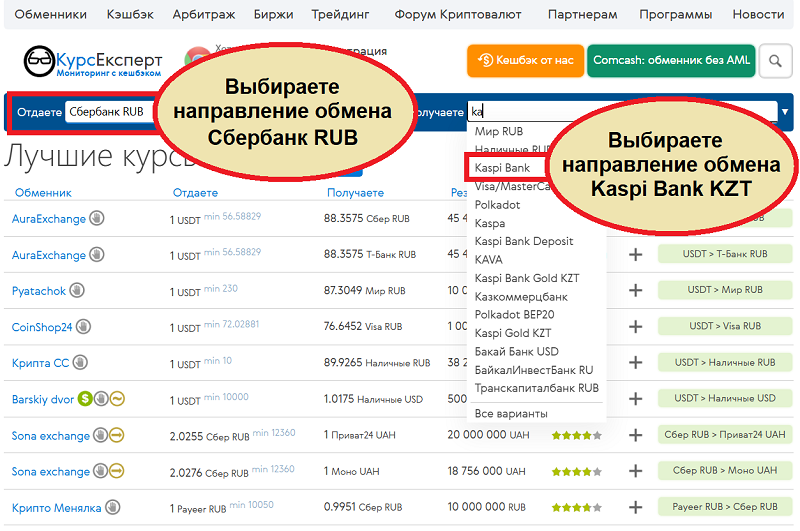
Task: Choose Все варианты in dropdown
Action: tap(511, 414)
